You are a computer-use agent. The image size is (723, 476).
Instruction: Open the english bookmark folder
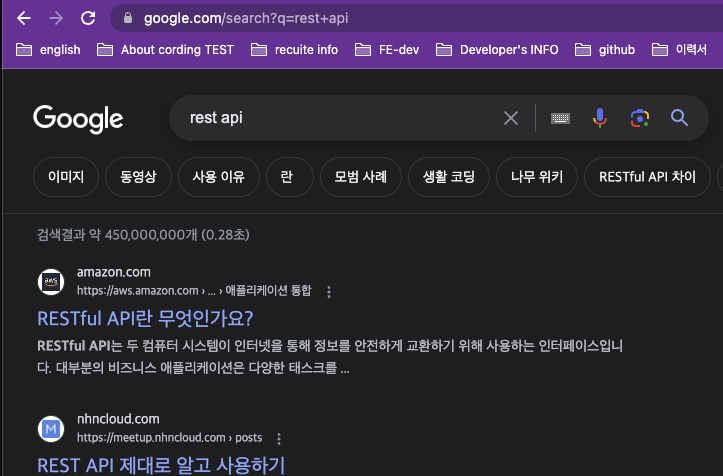click(48, 50)
